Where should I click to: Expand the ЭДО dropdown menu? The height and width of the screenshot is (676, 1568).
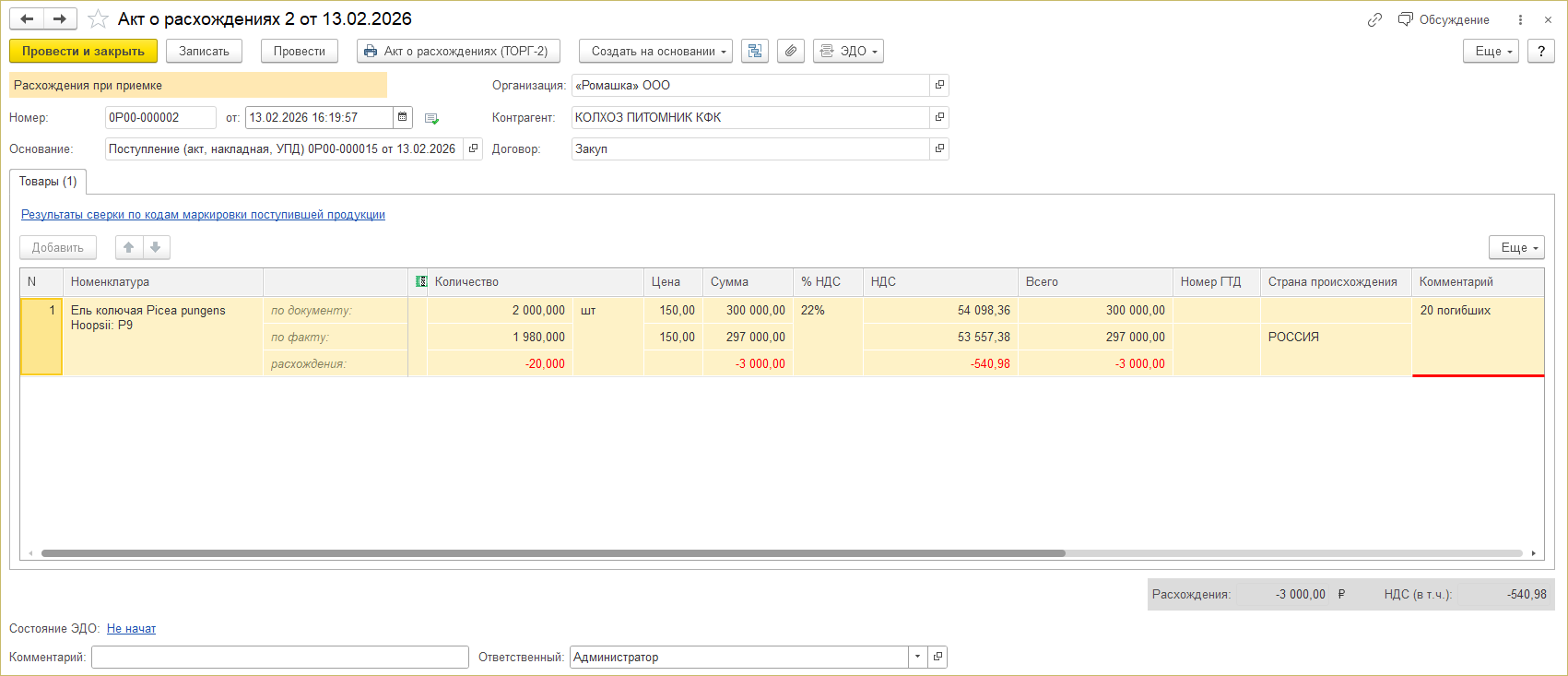(848, 52)
